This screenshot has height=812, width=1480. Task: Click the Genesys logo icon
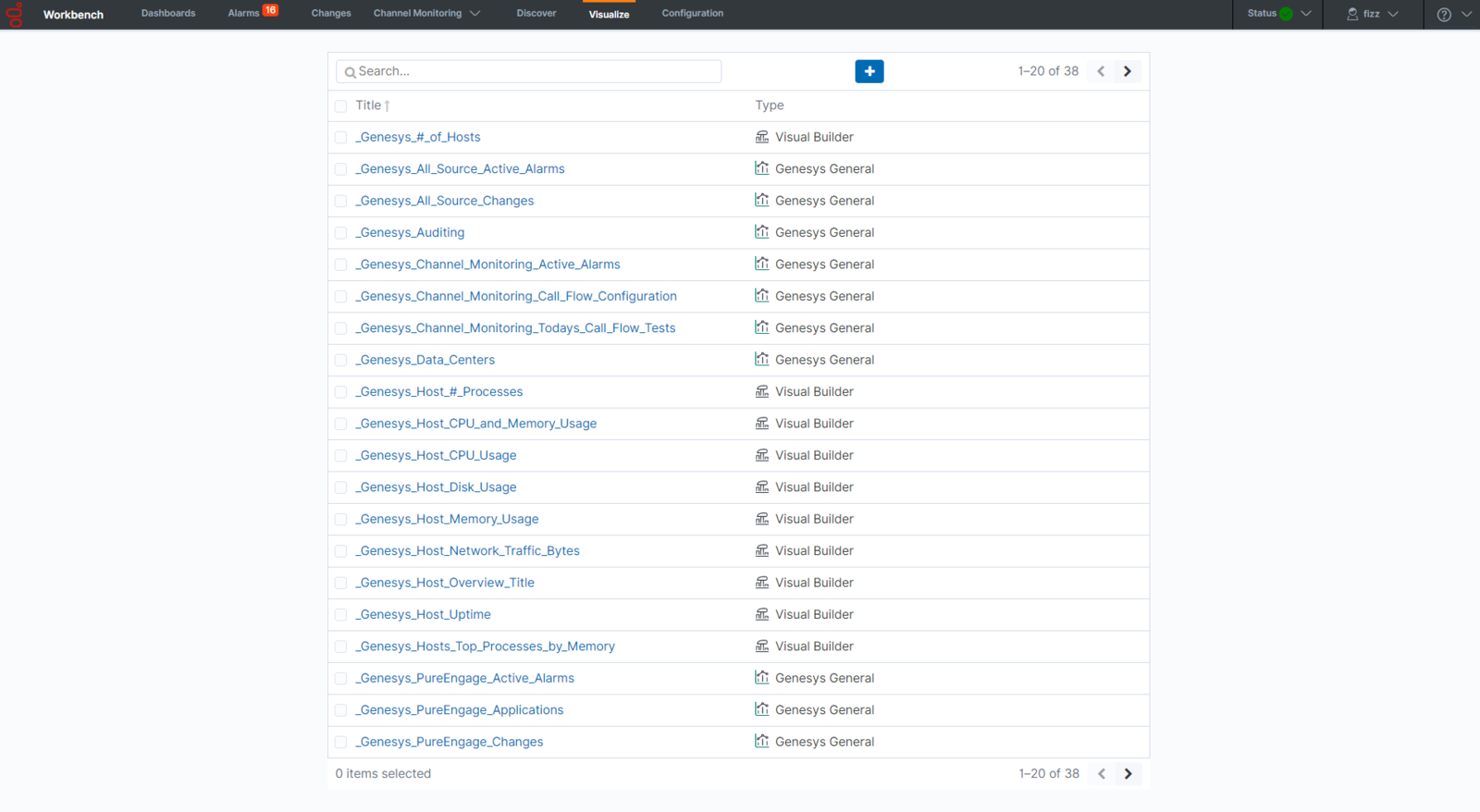tap(15, 15)
